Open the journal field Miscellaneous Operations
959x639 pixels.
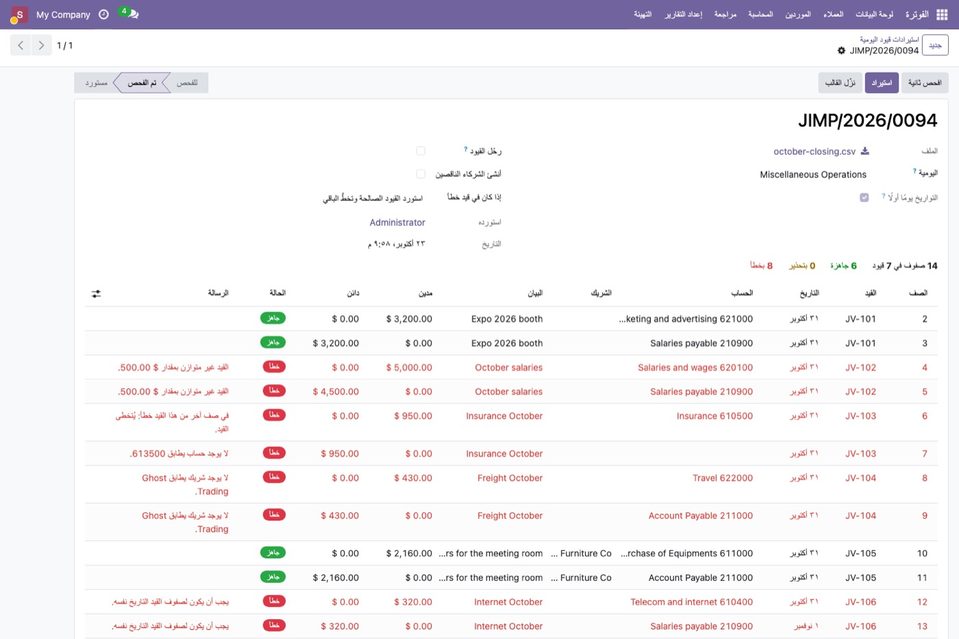pyautogui.click(x=813, y=175)
